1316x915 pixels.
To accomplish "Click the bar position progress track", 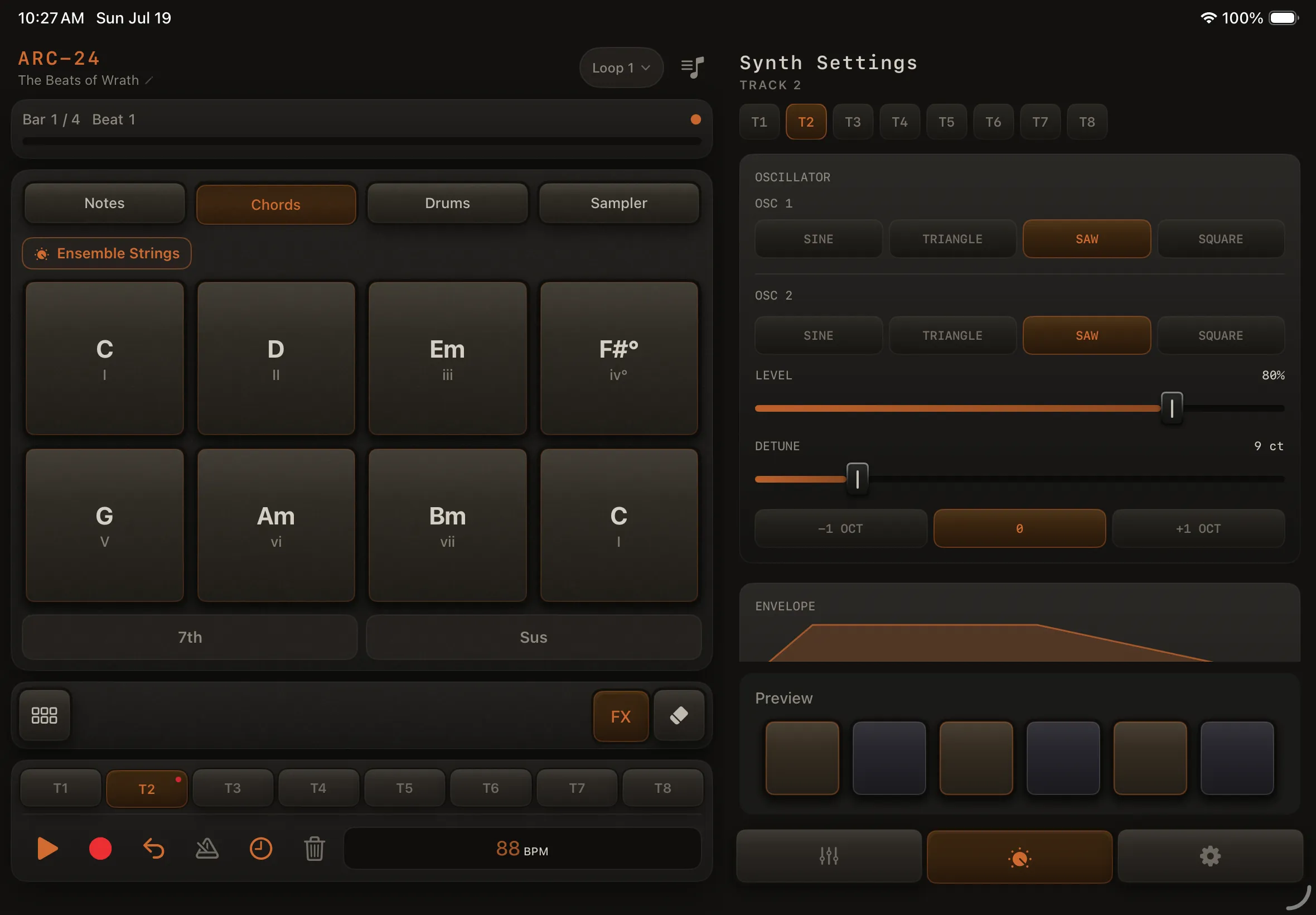I will click(x=361, y=141).
